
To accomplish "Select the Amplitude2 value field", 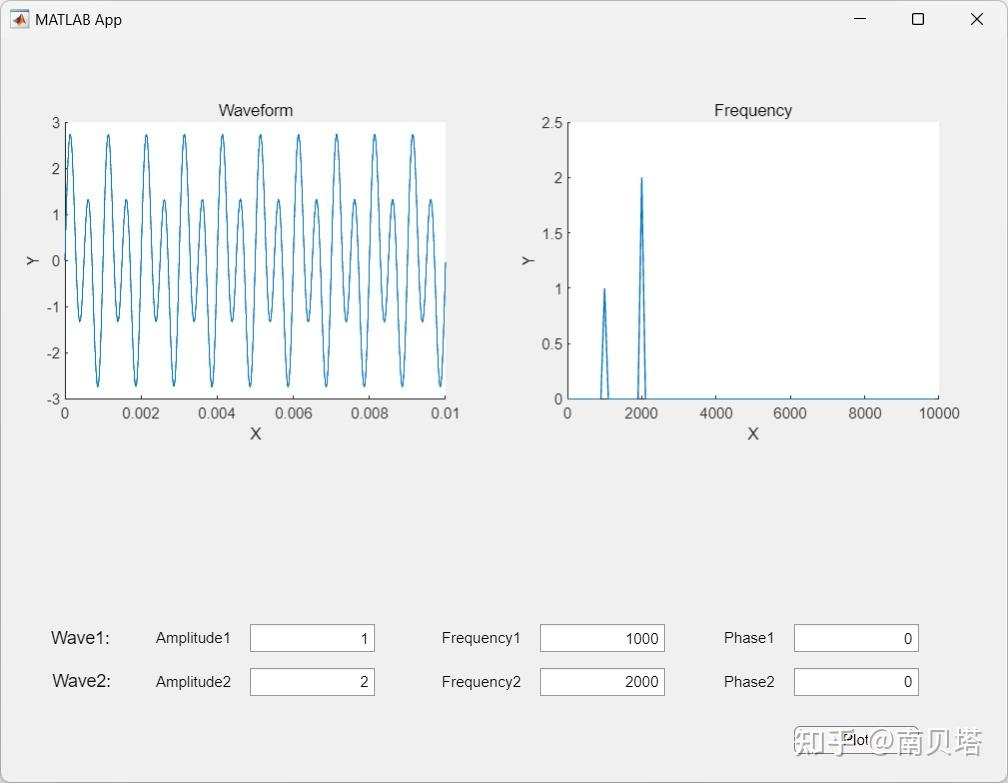I will (x=312, y=682).
